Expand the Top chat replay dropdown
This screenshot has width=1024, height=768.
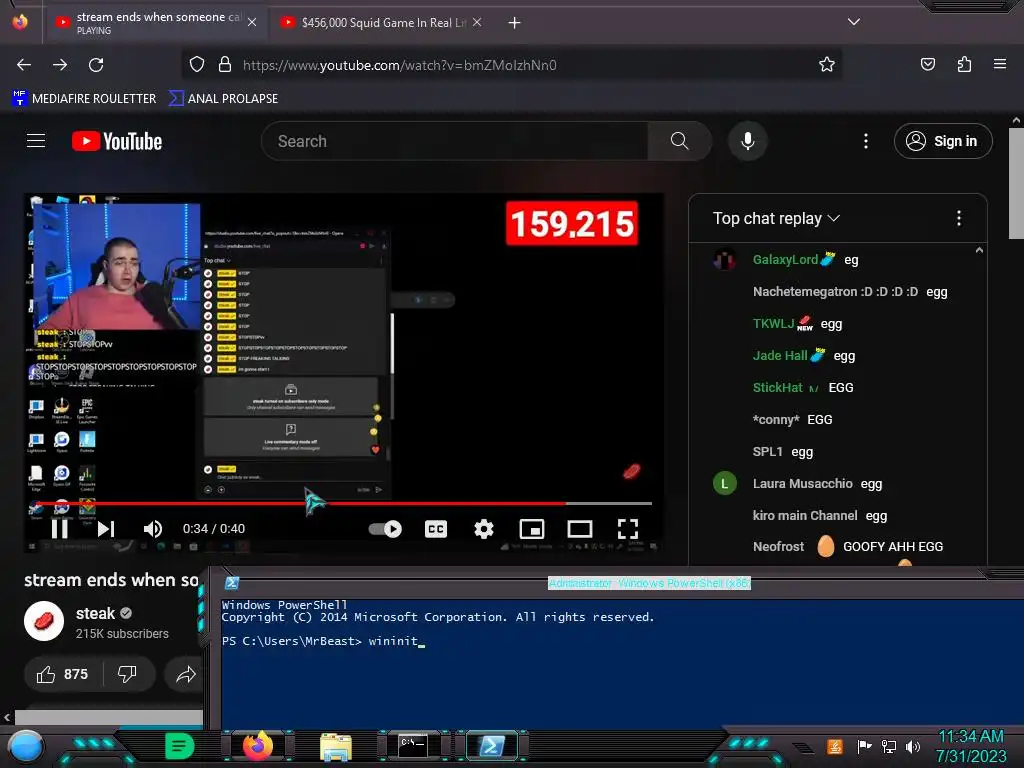click(x=776, y=218)
